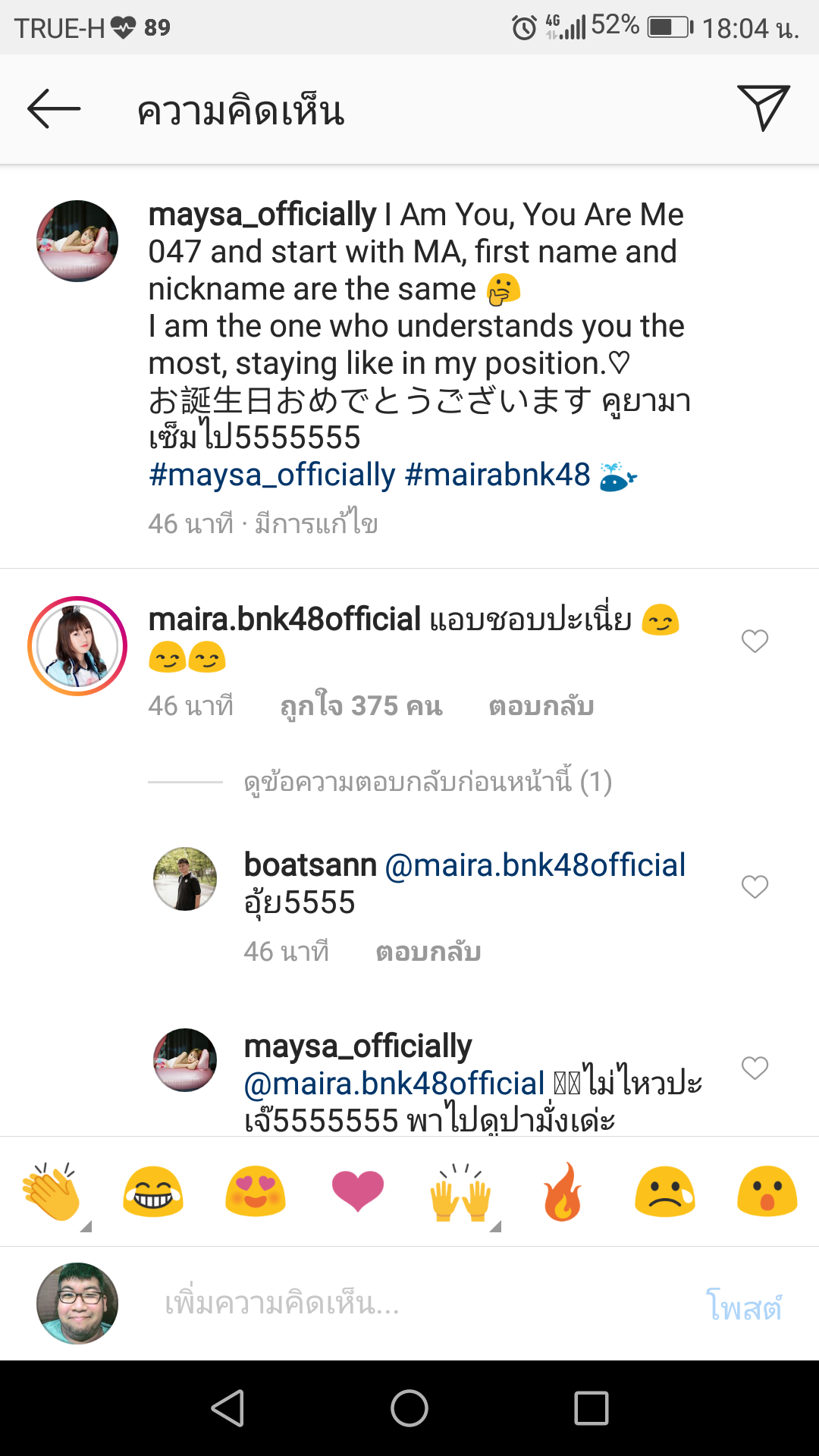Insert the clapping hands emoji
This screenshot has height=1456, width=819.
point(52,1192)
